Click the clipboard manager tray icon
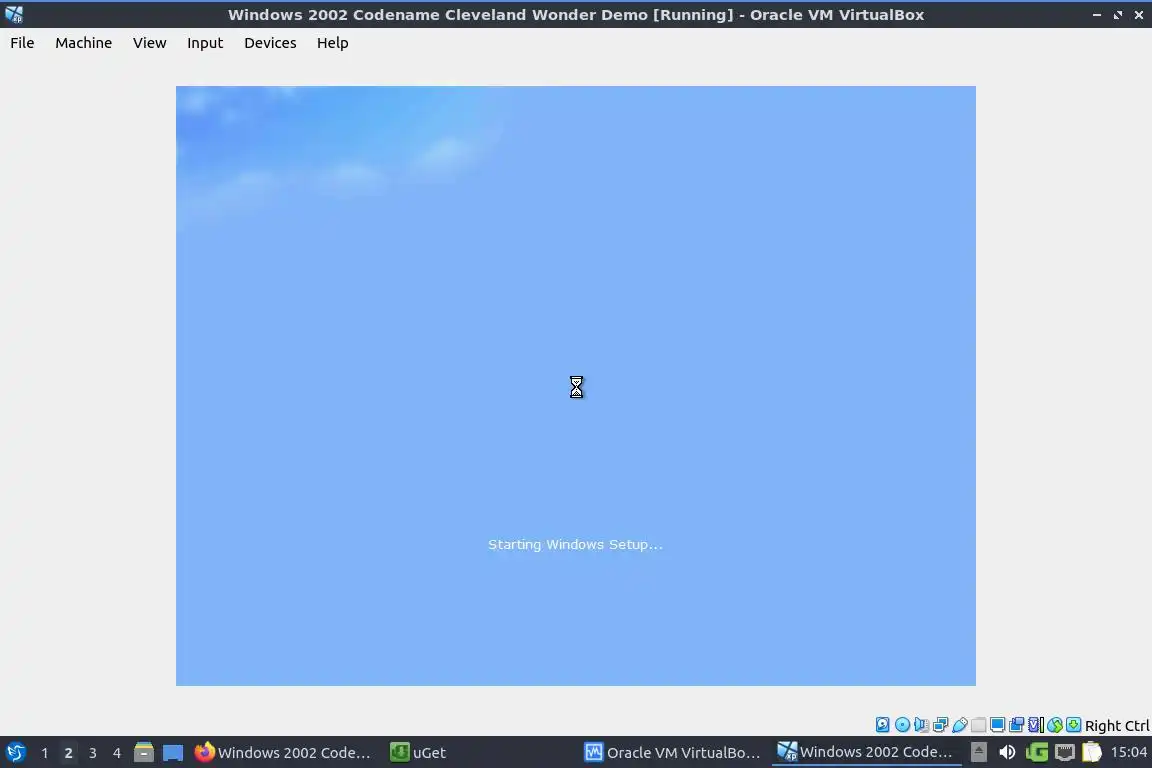Screen dimensions: 1152x768 pyautogui.click(x=1092, y=752)
